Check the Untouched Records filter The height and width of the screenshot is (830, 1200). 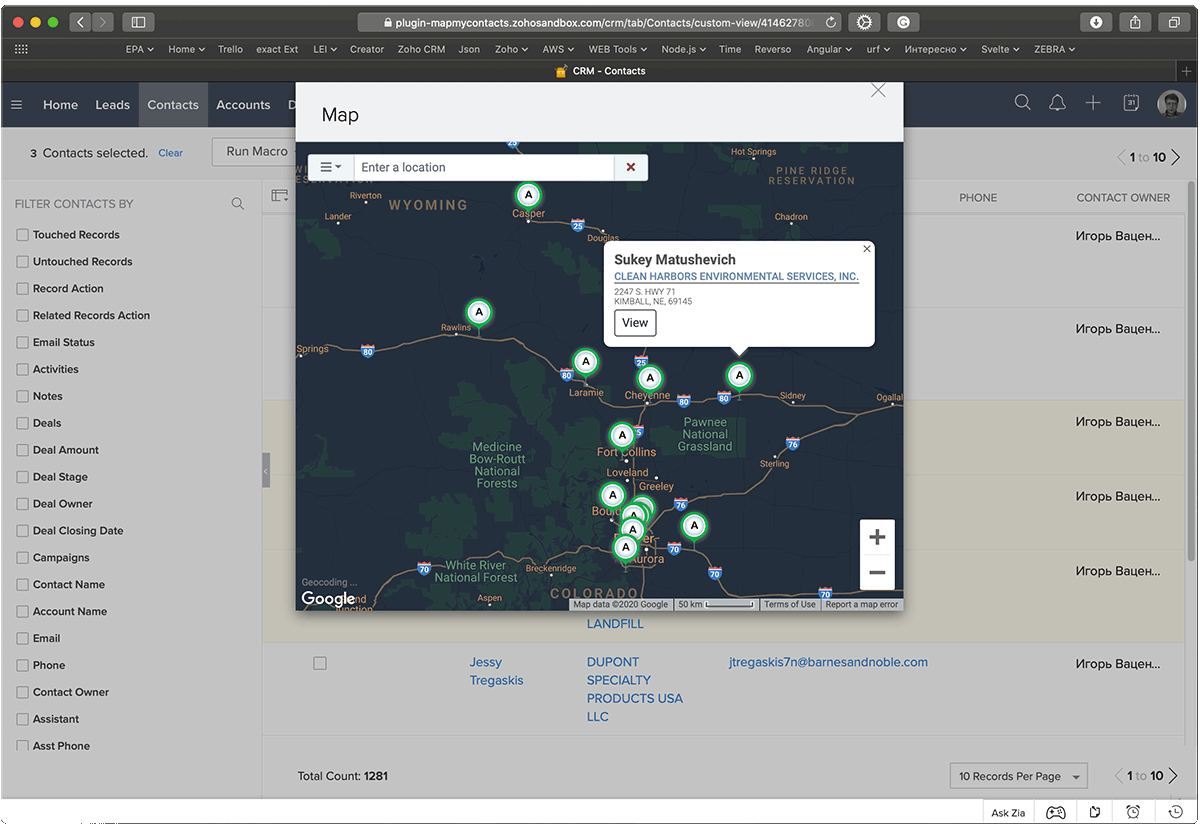[x=22, y=262]
